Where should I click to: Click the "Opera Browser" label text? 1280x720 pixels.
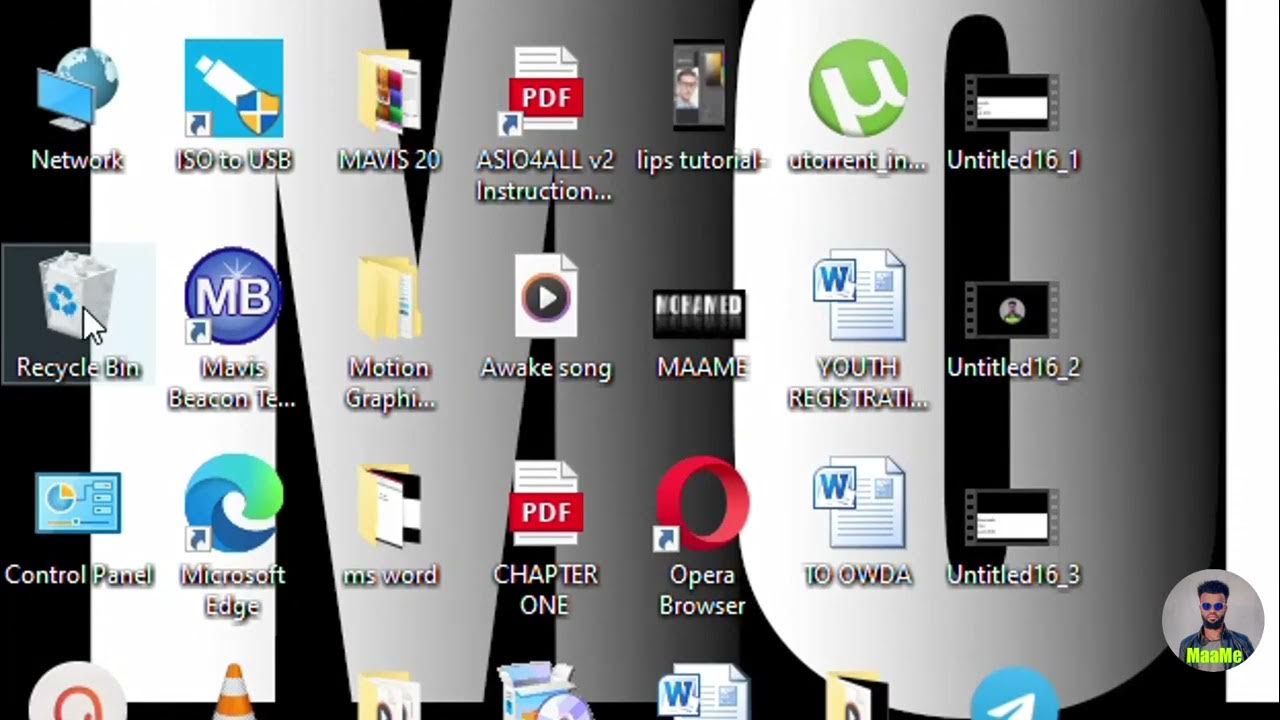pos(702,590)
